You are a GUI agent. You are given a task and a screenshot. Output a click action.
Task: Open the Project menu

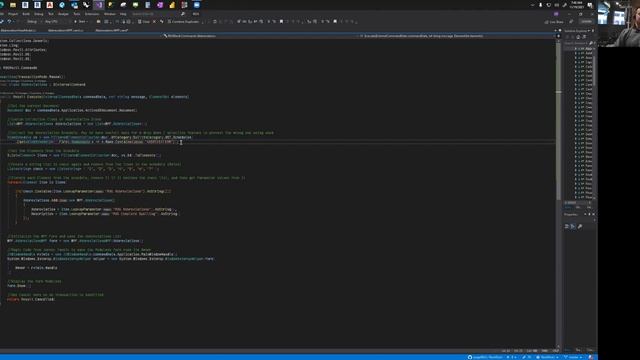(x=13, y=14)
